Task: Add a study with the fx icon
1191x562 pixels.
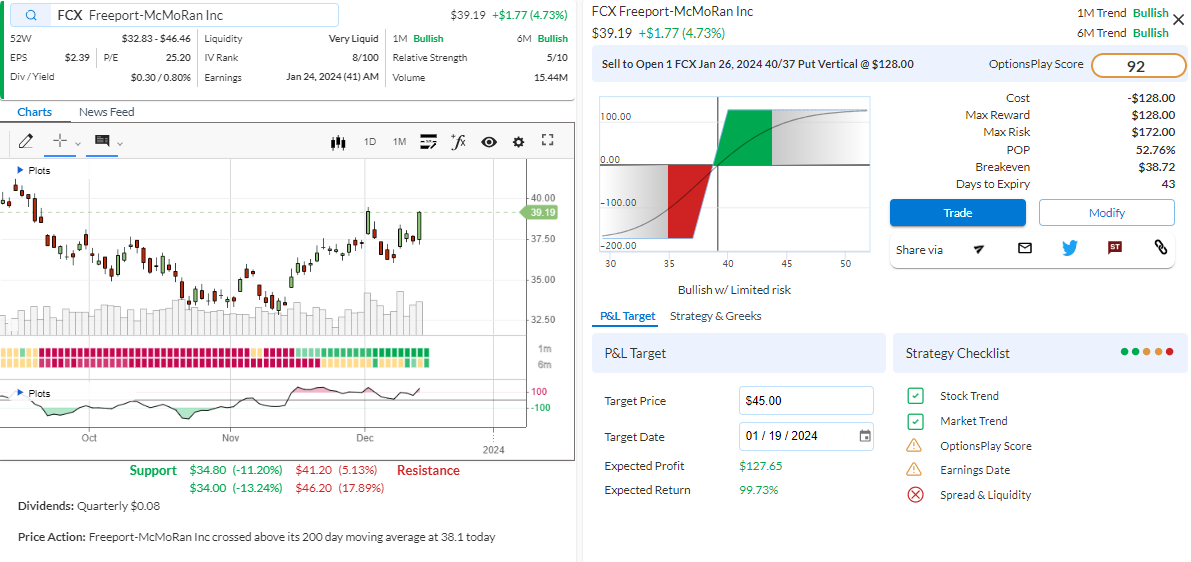Action: 458,141
